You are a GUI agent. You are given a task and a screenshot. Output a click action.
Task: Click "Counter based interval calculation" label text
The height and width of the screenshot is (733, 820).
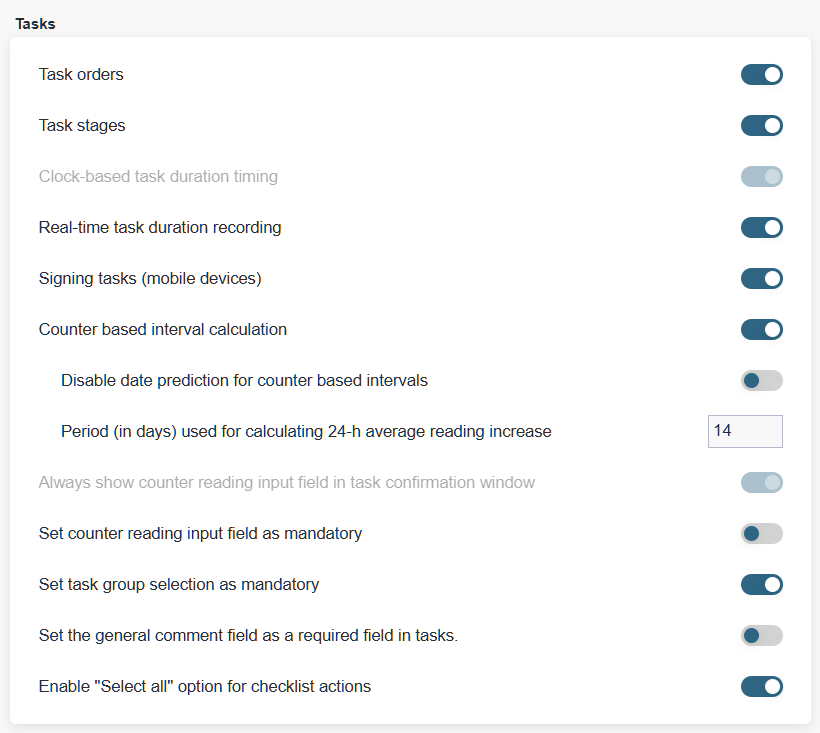coord(162,329)
